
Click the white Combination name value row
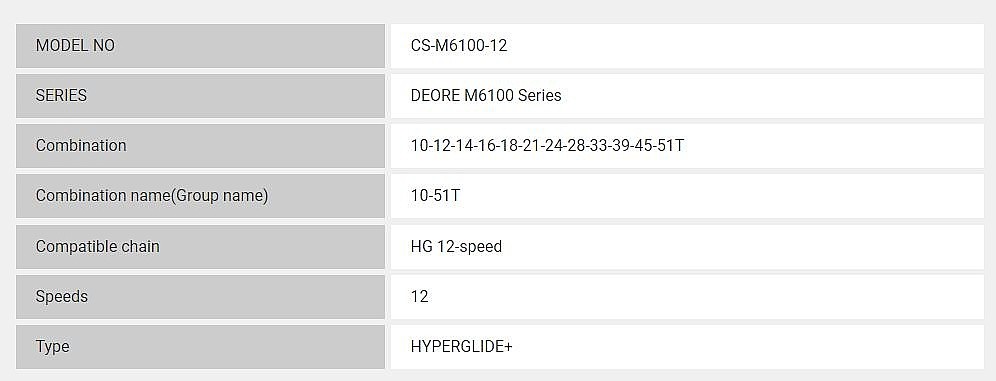[x=687, y=196]
